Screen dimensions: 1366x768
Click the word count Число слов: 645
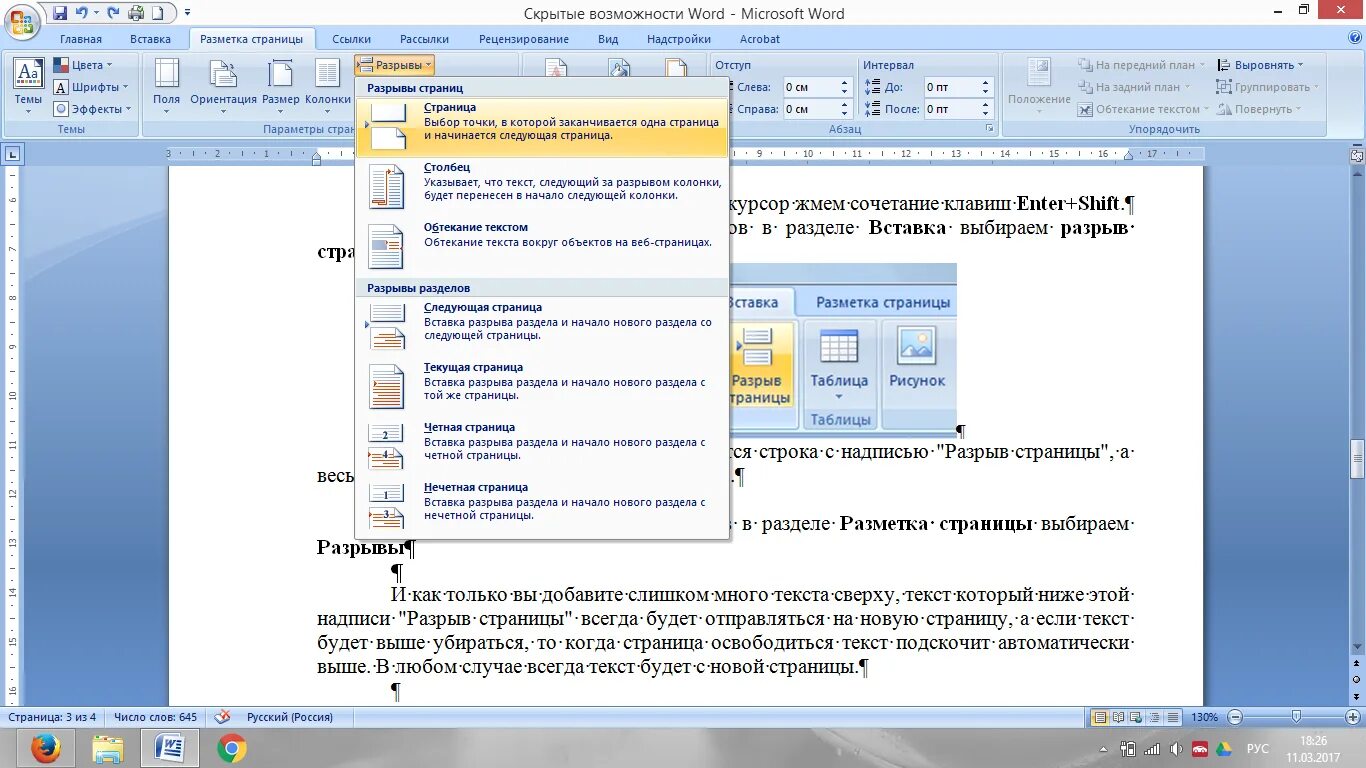155,717
